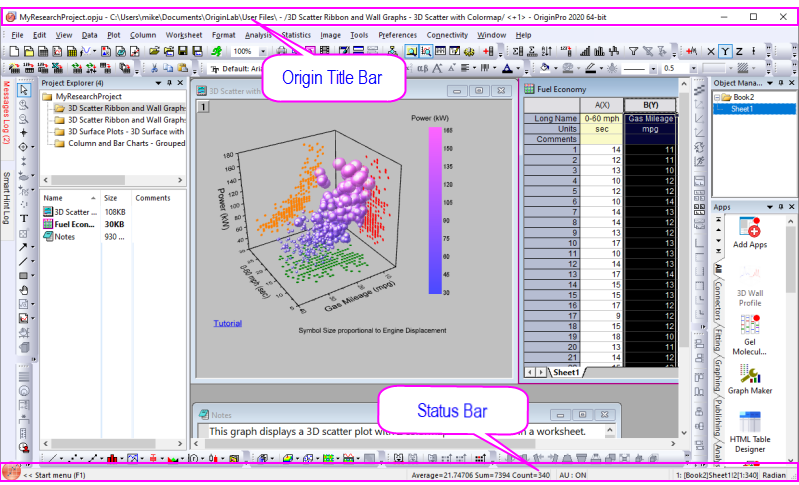Select the Notes file in Project Explorer list

tap(65, 236)
